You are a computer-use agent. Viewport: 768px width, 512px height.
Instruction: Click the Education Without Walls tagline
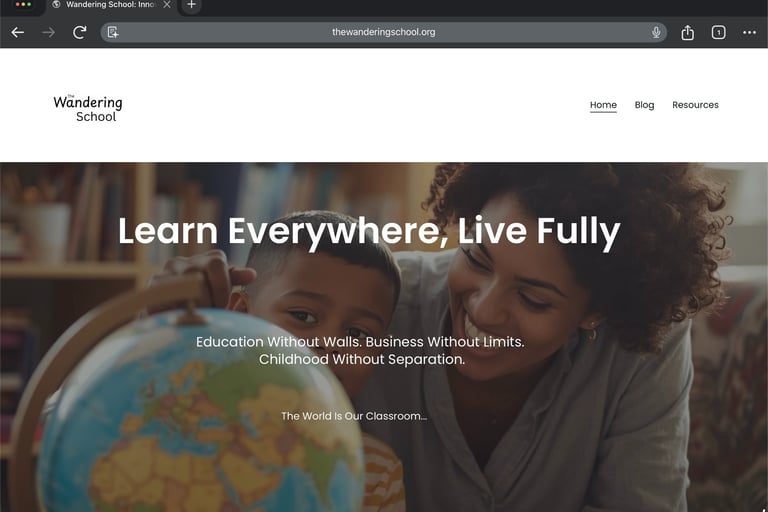[360, 350]
